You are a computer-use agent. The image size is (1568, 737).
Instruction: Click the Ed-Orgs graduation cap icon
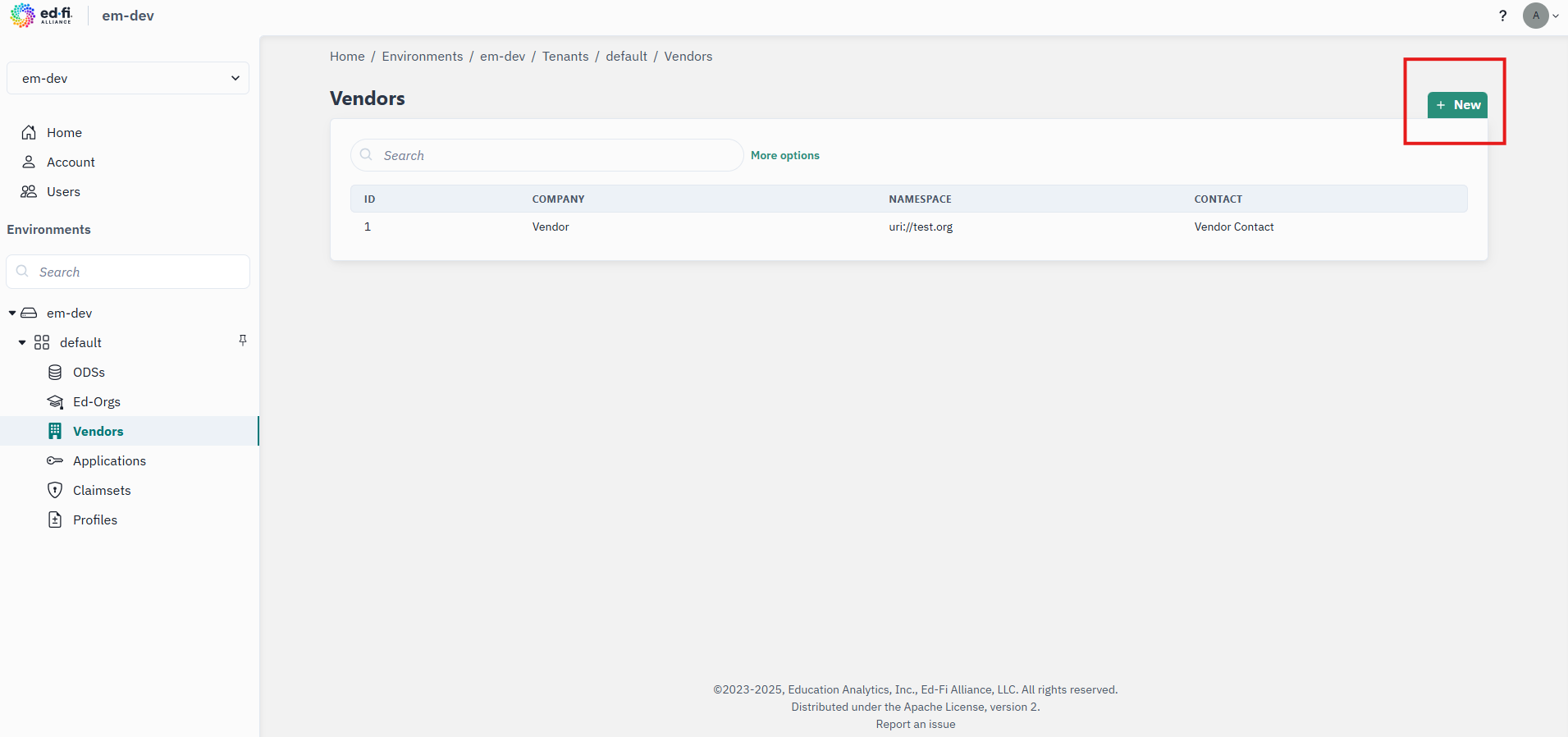click(55, 401)
